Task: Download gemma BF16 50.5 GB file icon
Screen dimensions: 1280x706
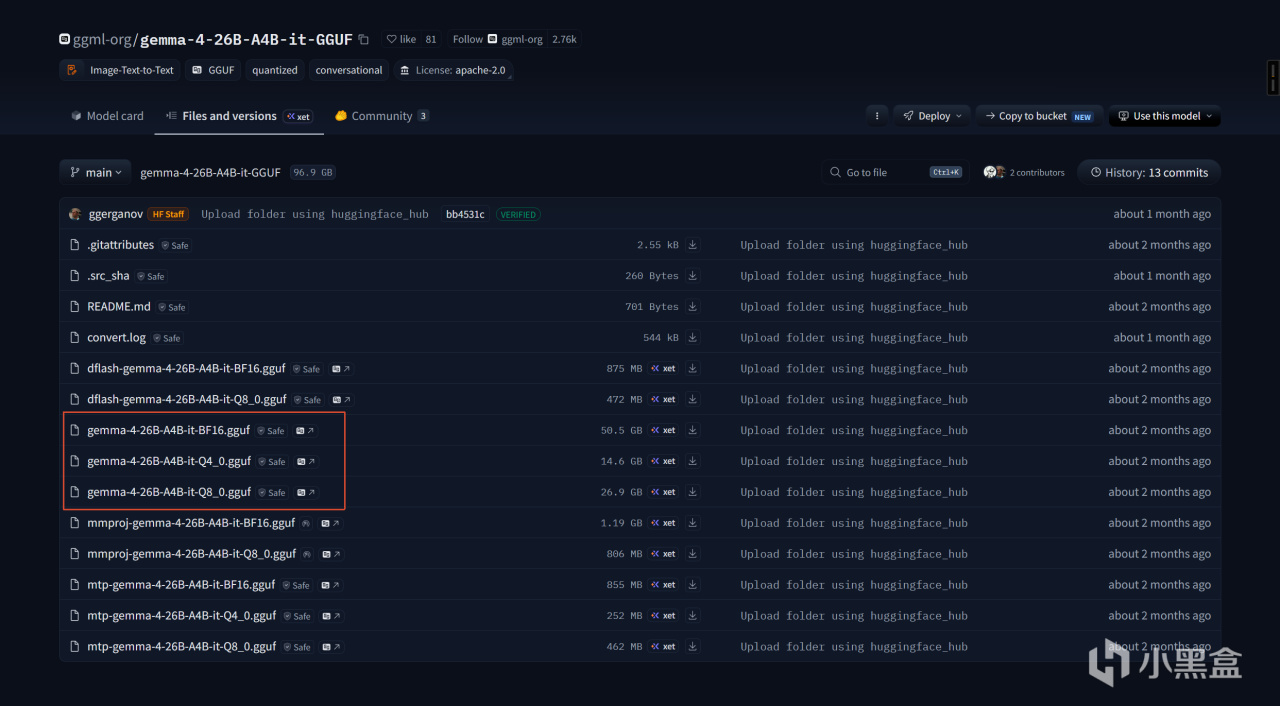Action: (x=692, y=430)
